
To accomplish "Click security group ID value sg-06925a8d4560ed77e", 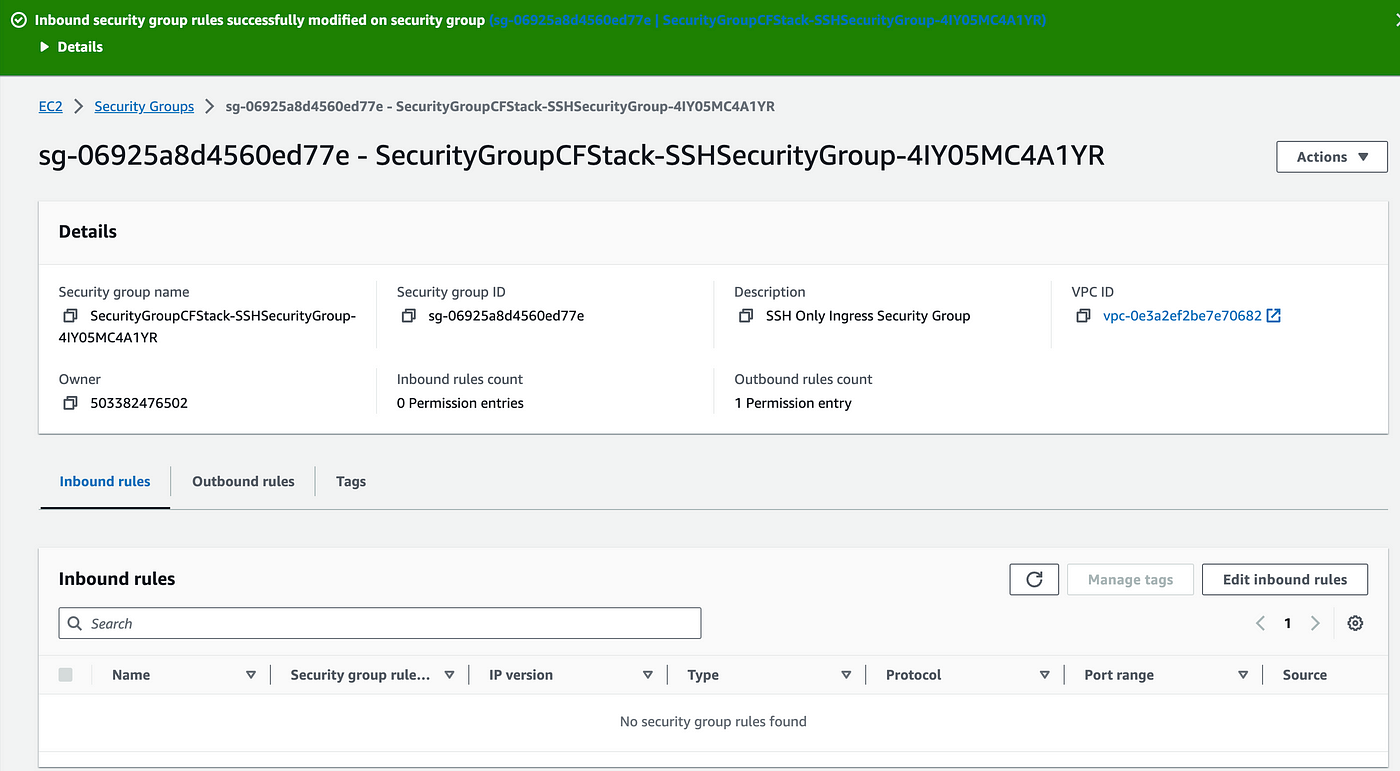I will 506,316.
